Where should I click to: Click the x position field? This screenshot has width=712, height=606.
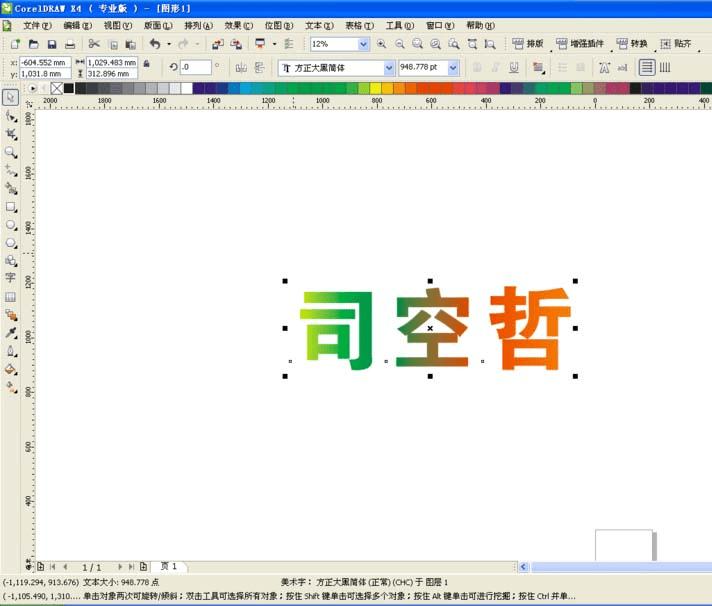click(x=45, y=62)
